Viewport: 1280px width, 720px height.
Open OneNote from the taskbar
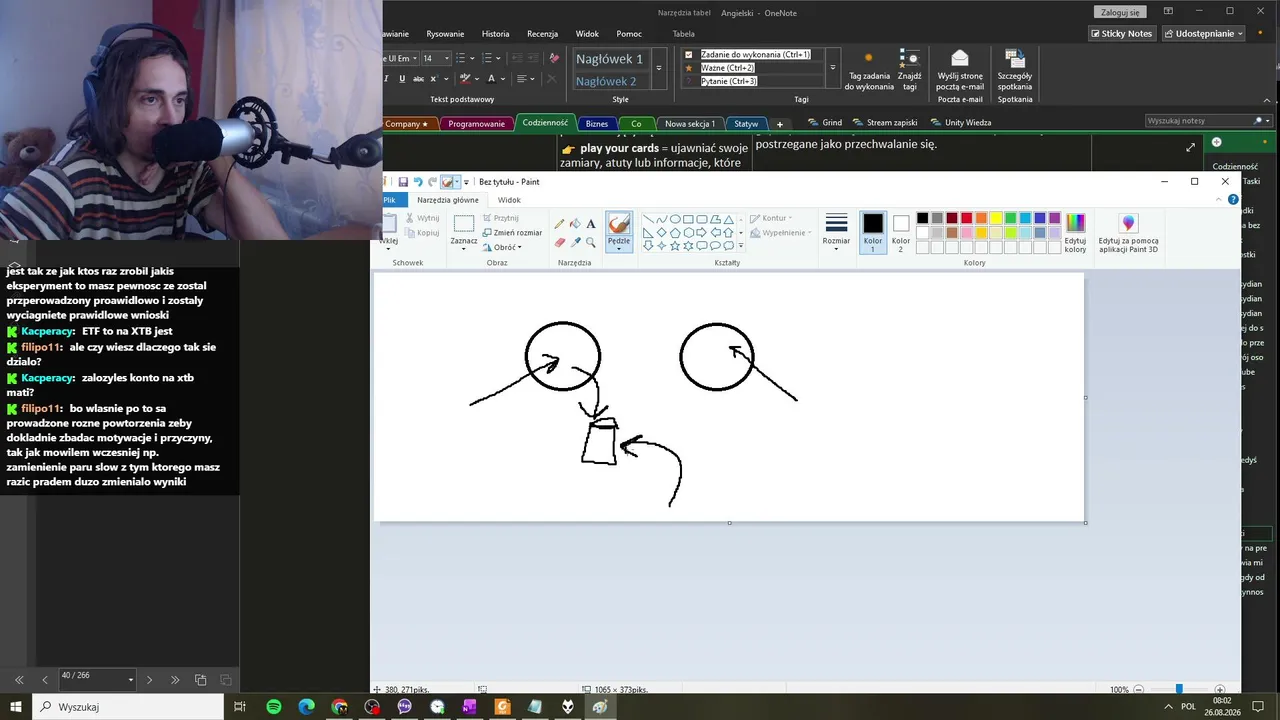pyautogui.click(x=470, y=707)
